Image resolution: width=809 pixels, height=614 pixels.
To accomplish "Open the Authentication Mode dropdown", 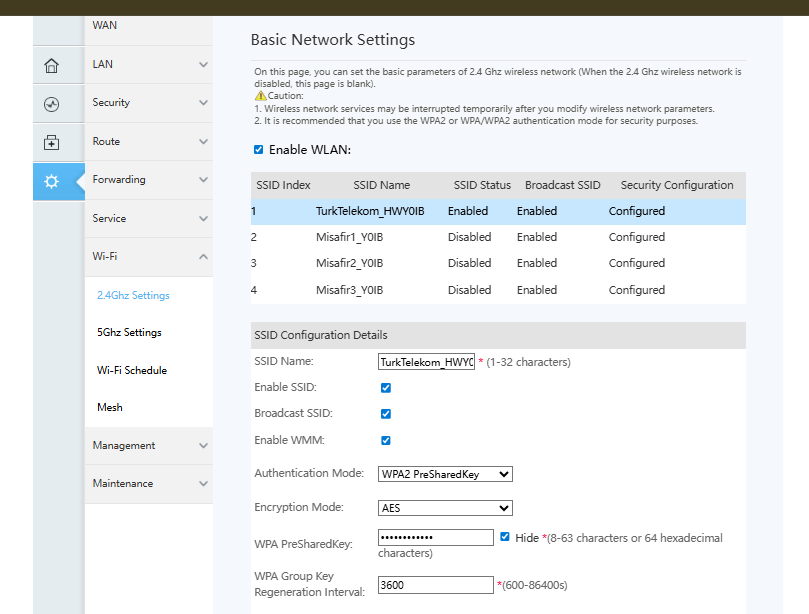I will tap(445, 474).
